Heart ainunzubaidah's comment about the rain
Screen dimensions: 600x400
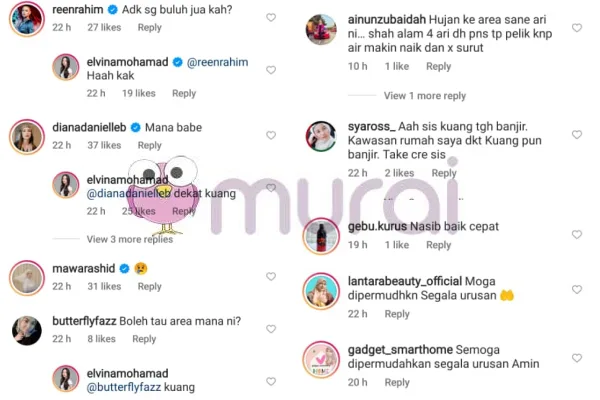pos(577,28)
